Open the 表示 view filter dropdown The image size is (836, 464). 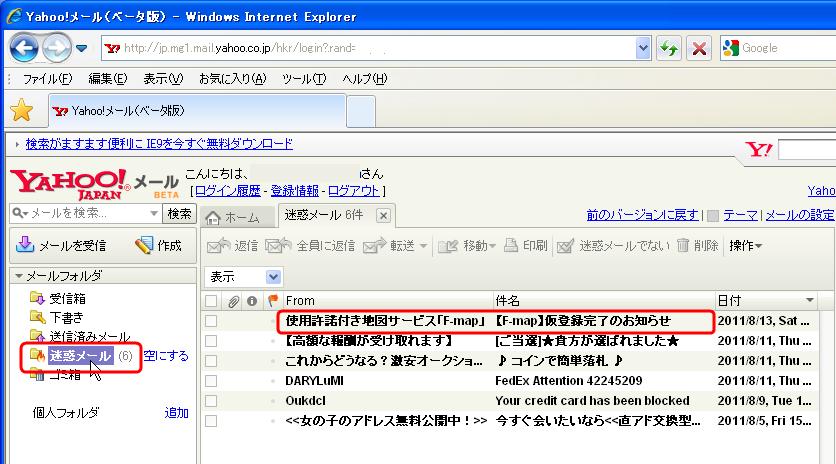click(244, 277)
